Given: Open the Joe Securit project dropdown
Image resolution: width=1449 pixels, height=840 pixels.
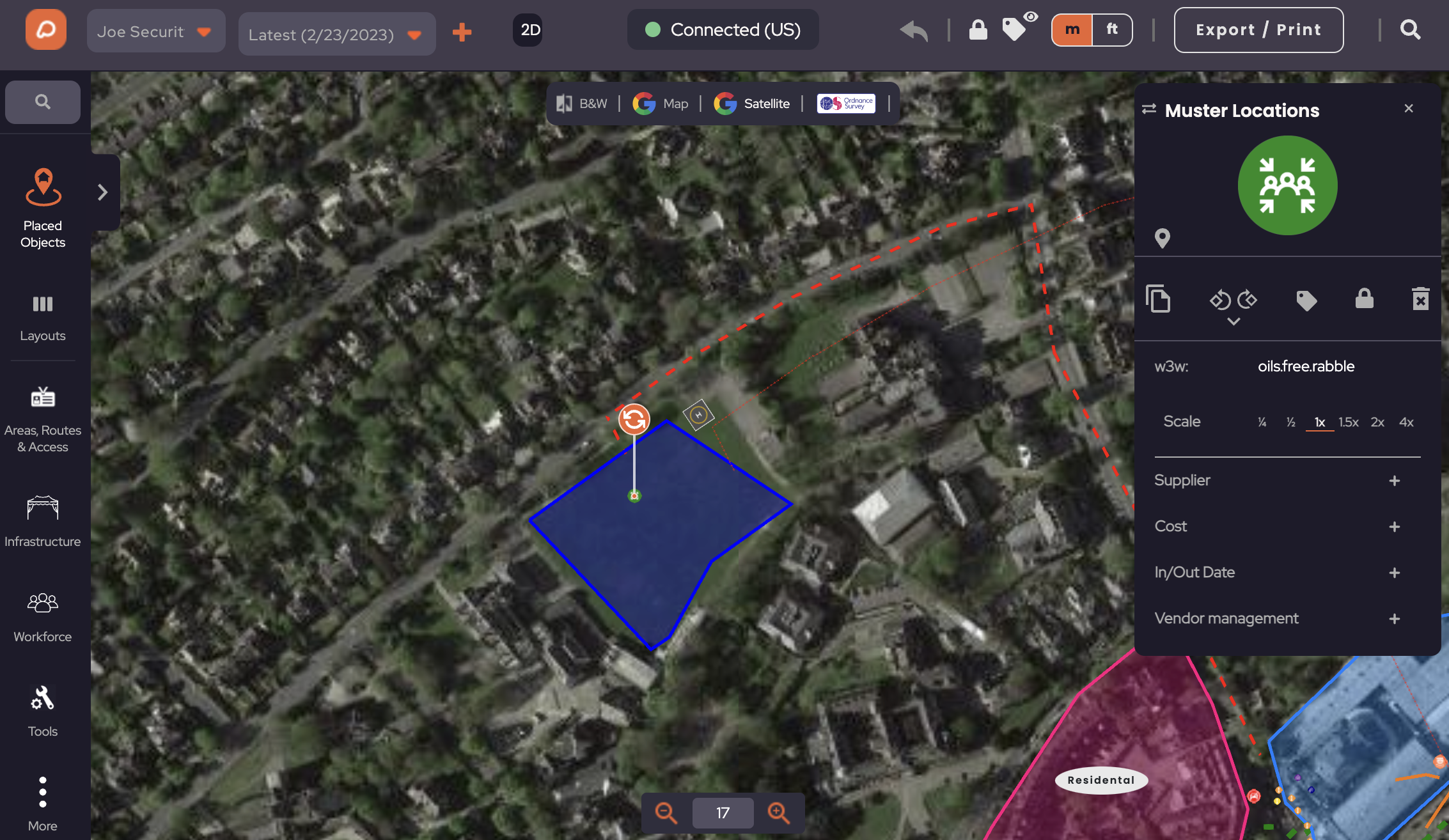Looking at the screenshot, I should [x=156, y=31].
